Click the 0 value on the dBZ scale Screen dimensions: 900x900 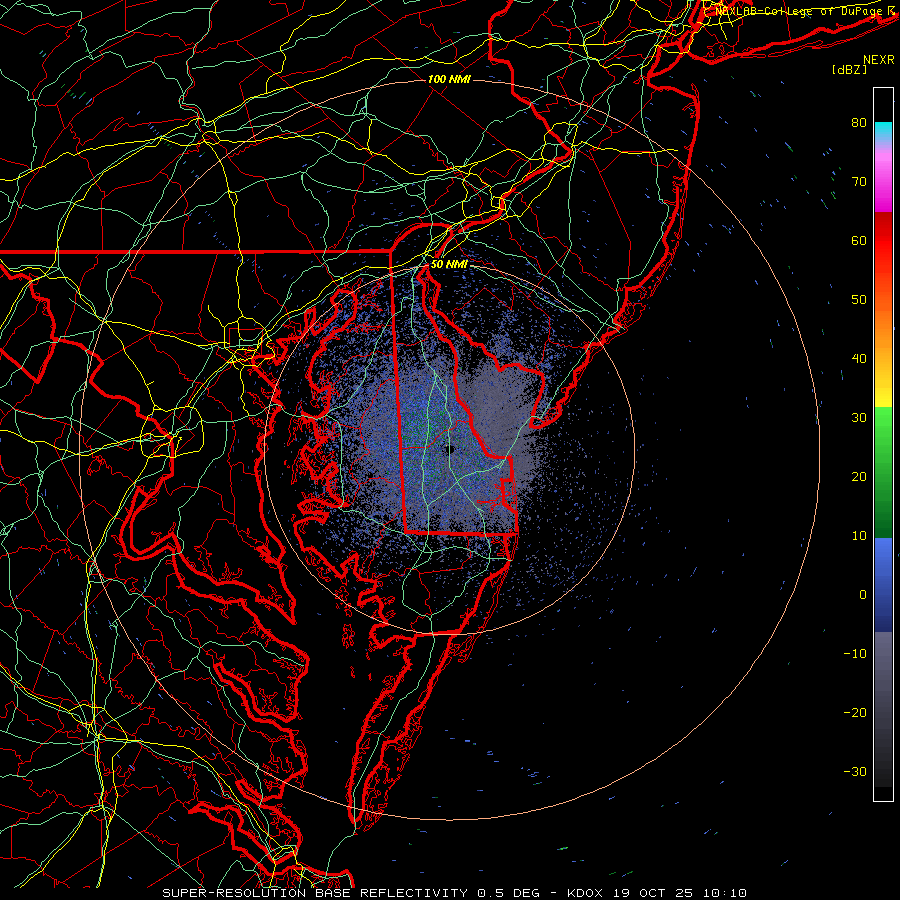(x=863, y=595)
